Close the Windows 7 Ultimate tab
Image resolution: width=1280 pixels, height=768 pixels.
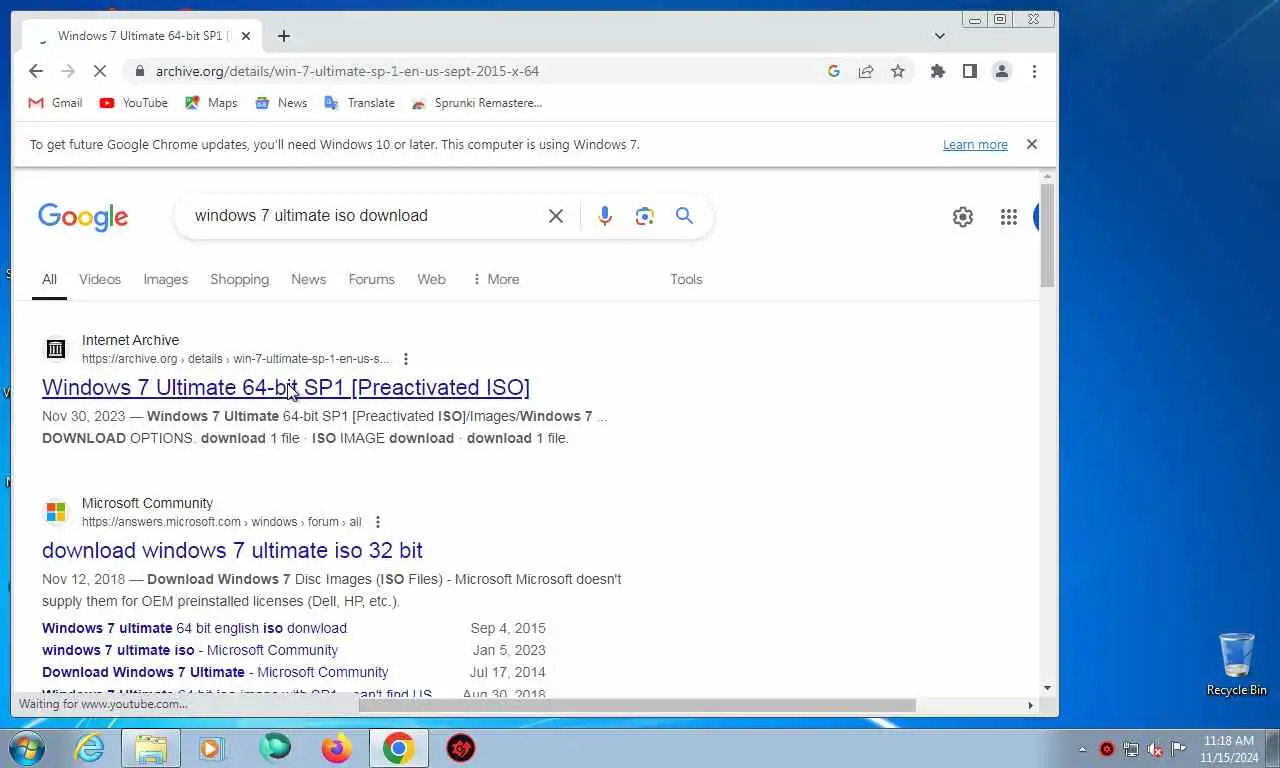pyautogui.click(x=246, y=36)
